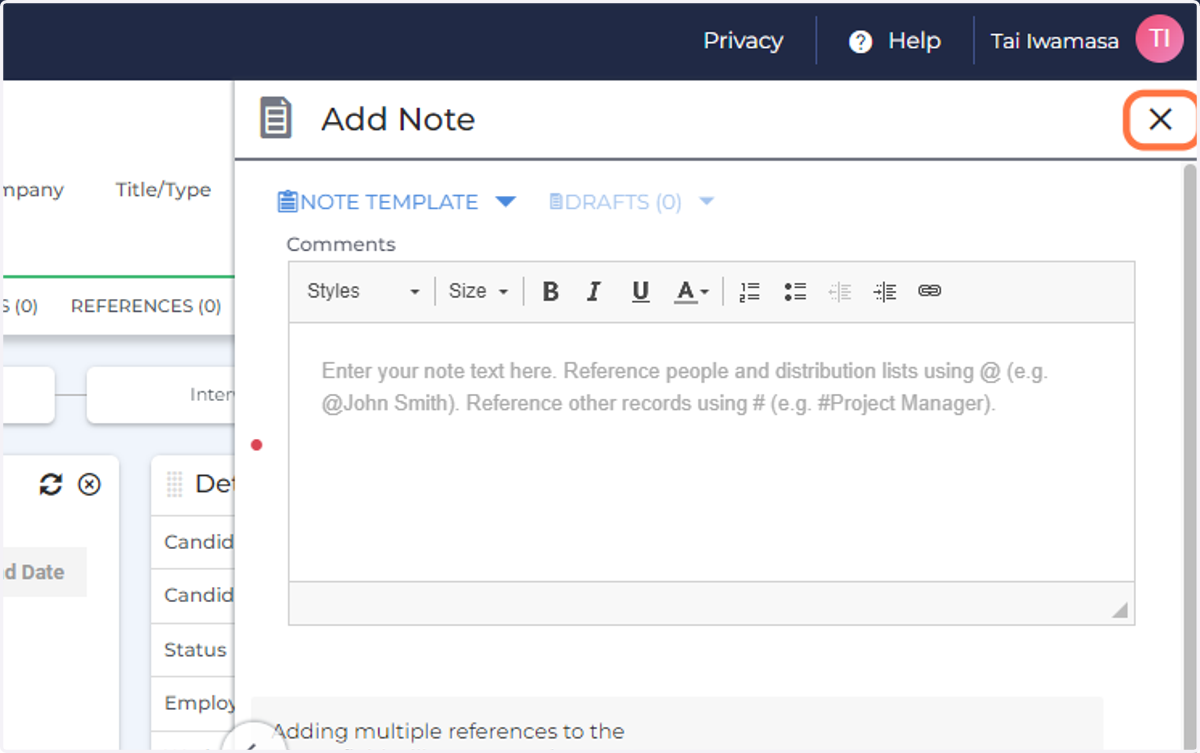Screen dimensions: 1200x753
Task: Click the Add Note panel scrollbar
Action: point(1190,455)
